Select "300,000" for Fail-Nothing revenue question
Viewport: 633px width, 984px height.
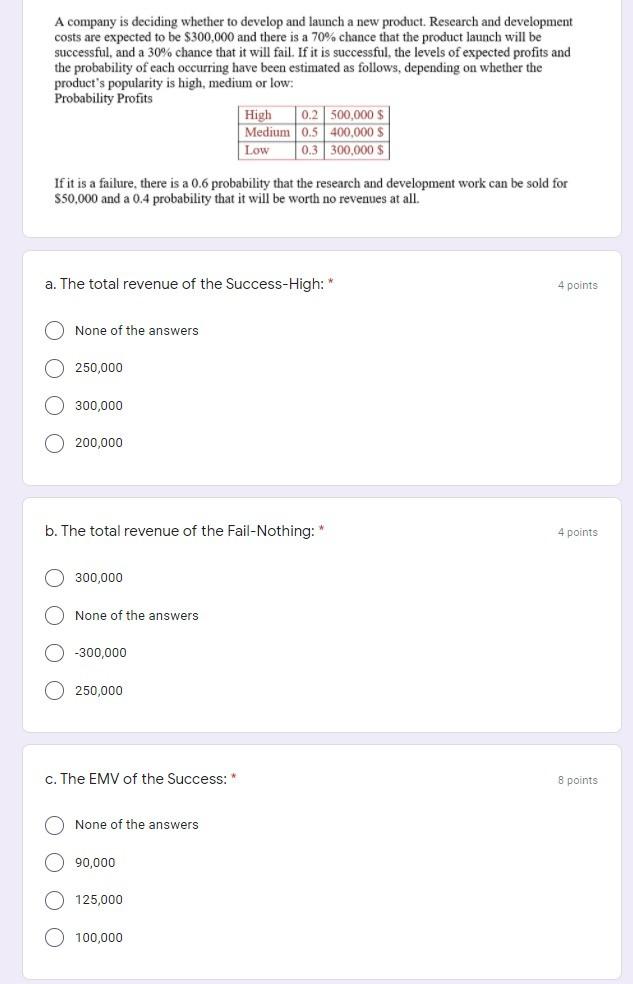[55, 577]
